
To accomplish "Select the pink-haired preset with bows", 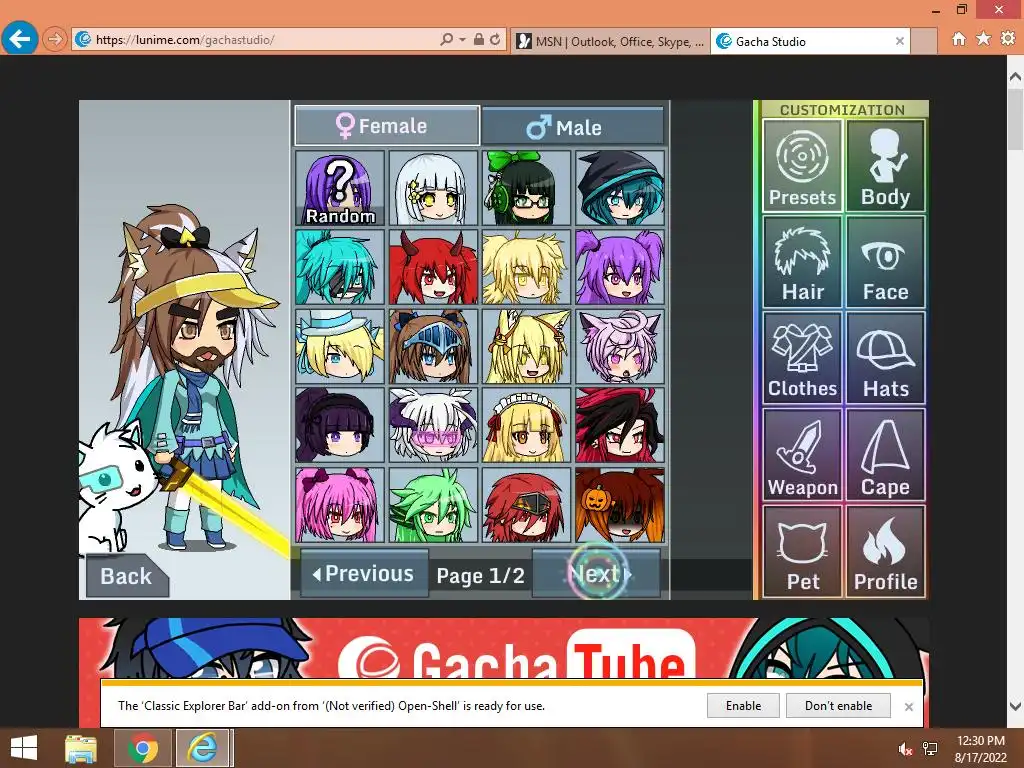I will pyautogui.click(x=340, y=504).
